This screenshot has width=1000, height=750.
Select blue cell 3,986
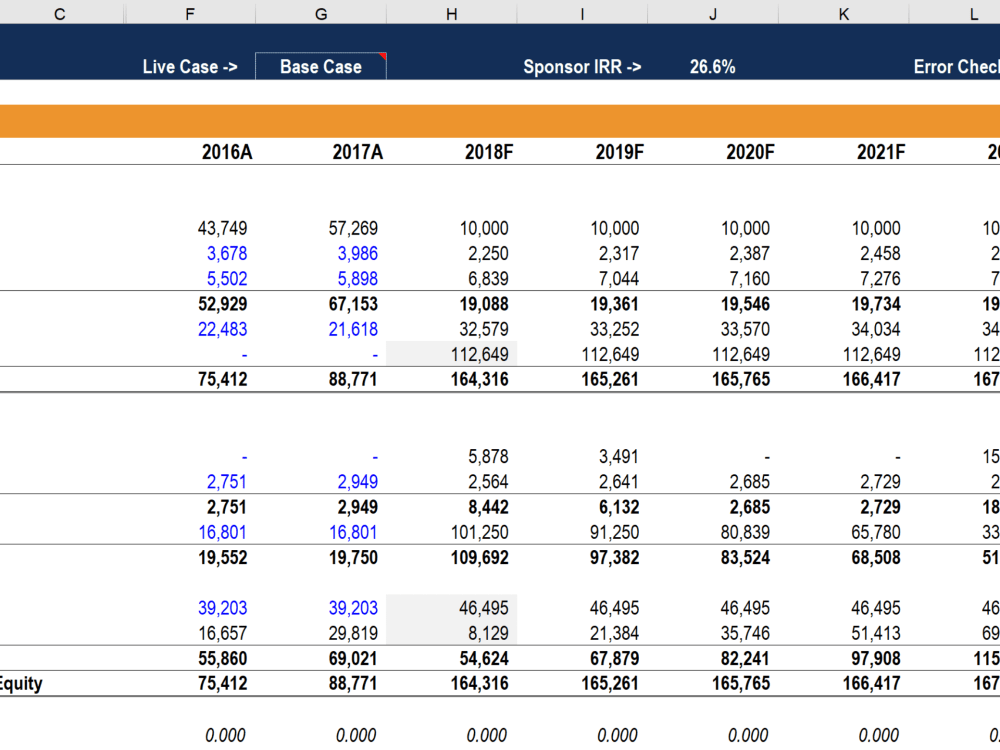click(358, 253)
